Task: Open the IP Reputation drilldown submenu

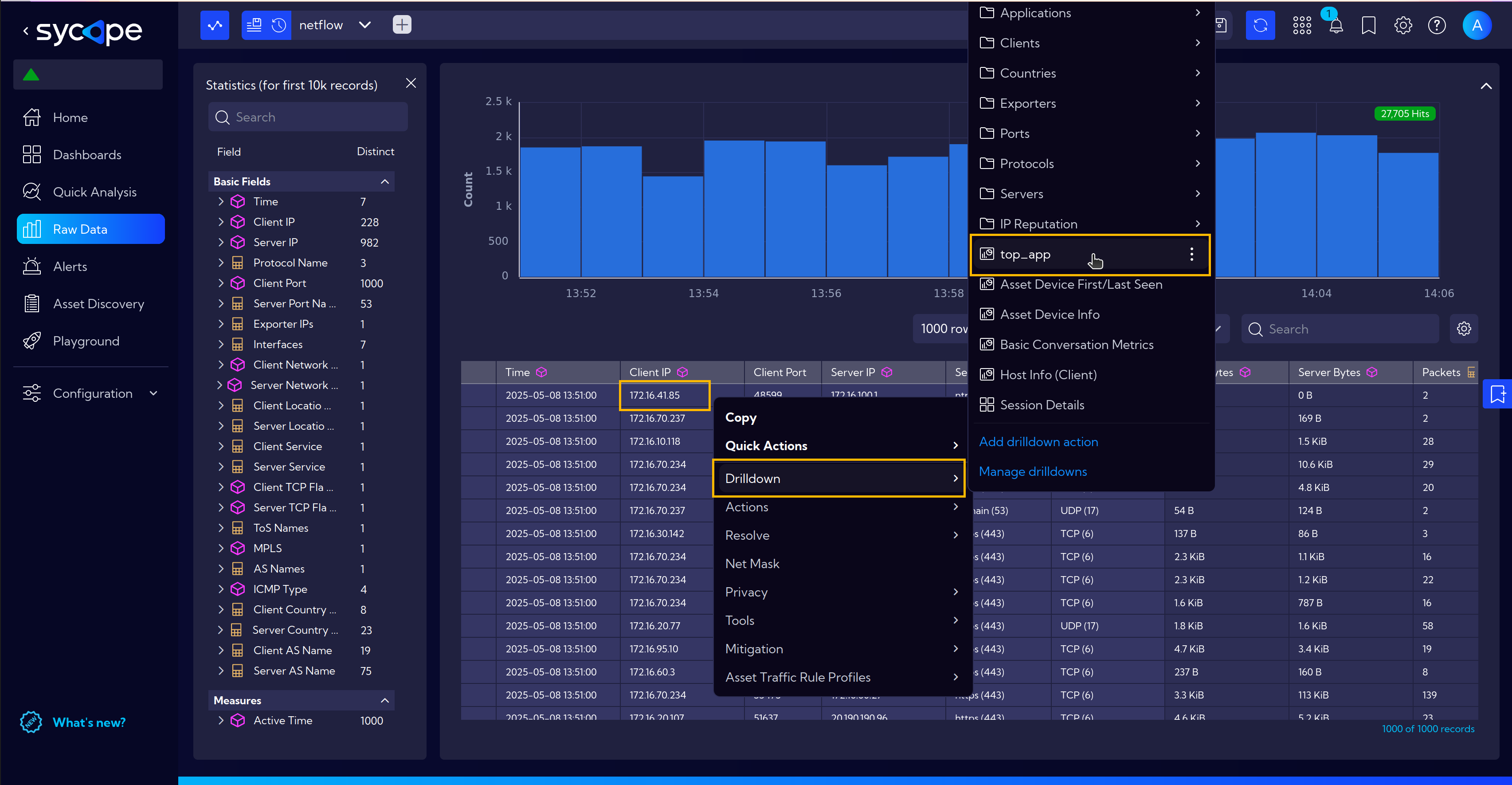Action: click(x=1091, y=224)
